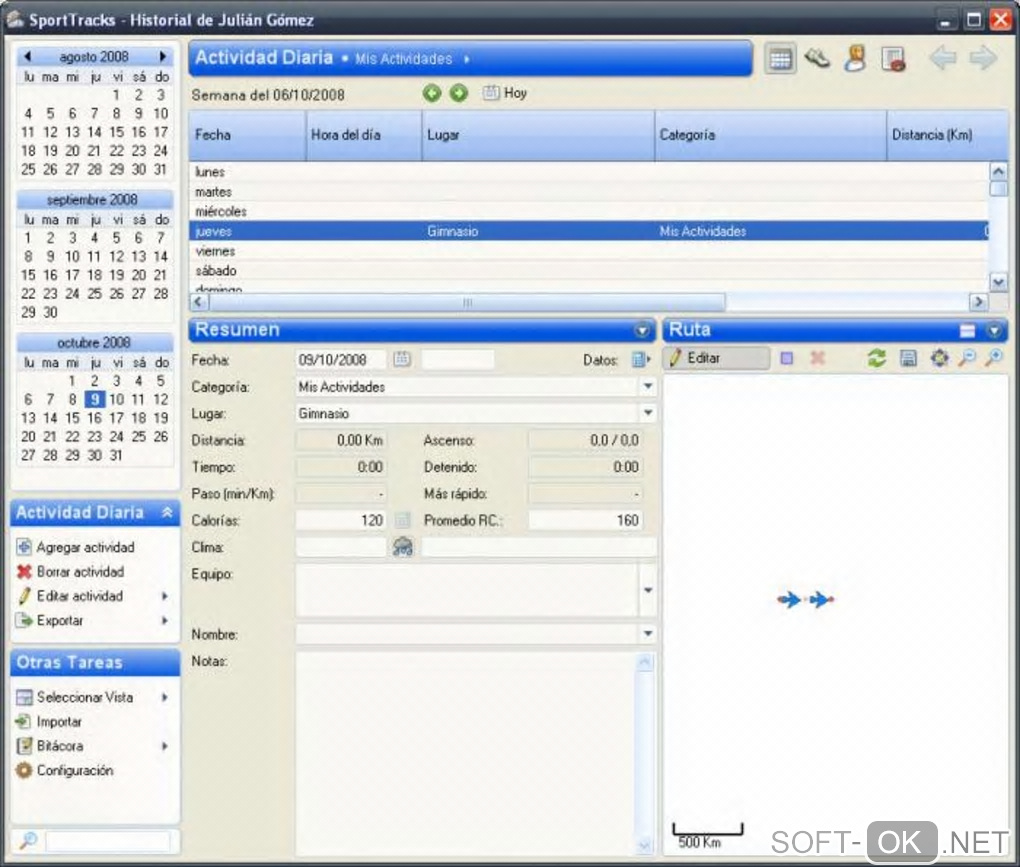Open the Nombre dropdown

[648, 634]
